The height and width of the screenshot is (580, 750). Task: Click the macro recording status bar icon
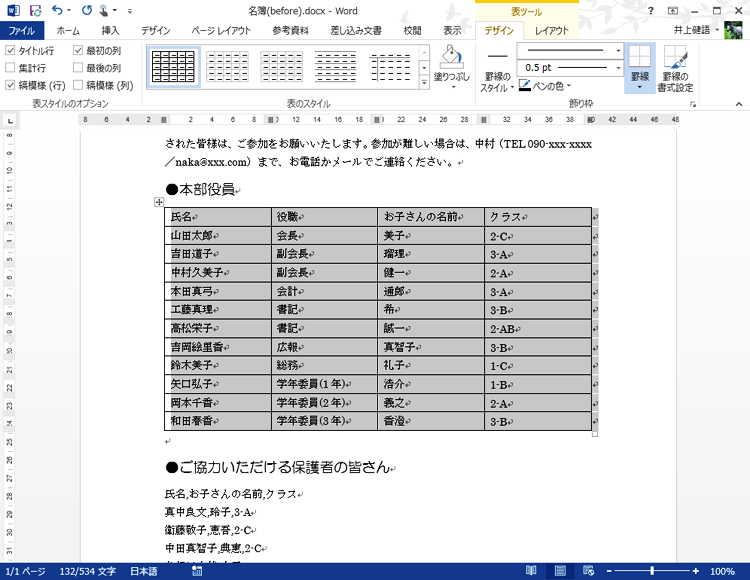197,571
